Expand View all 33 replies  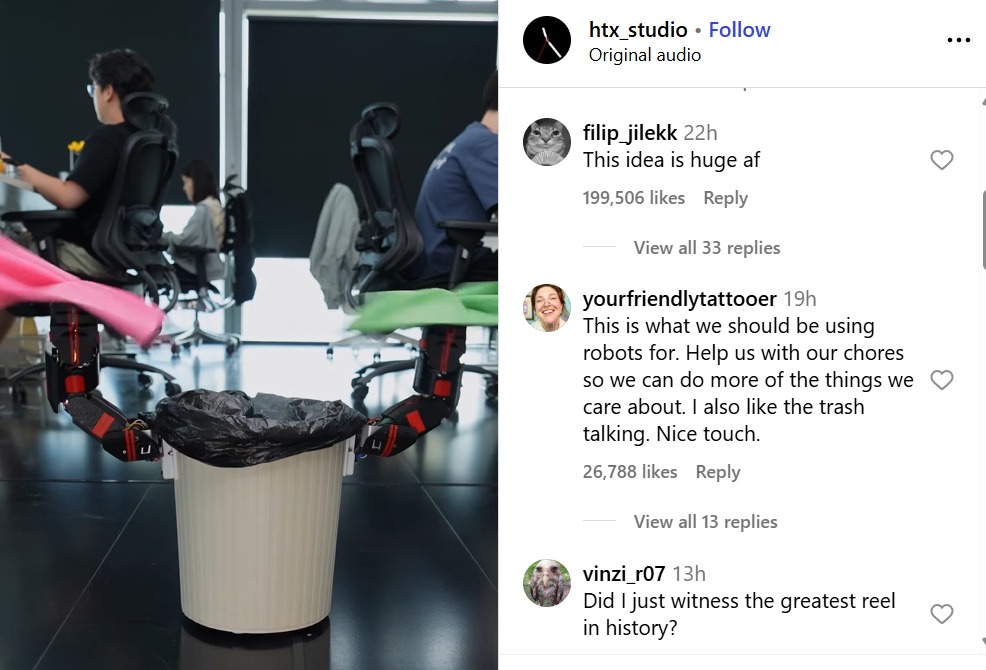coord(707,248)
